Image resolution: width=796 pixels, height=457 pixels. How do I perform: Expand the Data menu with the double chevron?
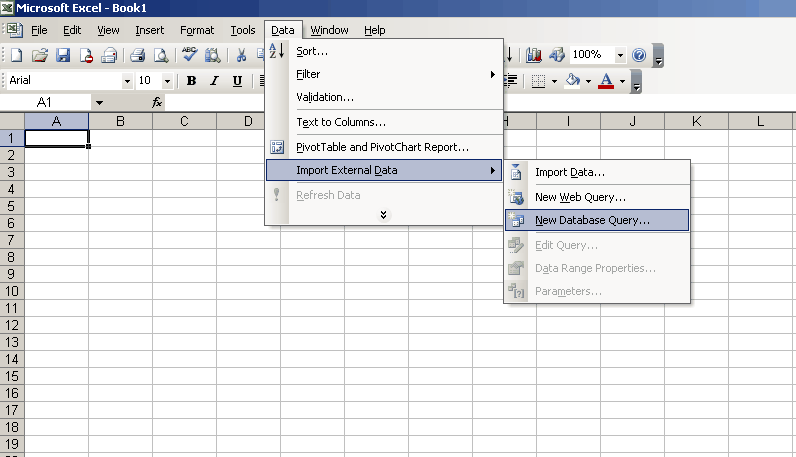tap(383, 215)
